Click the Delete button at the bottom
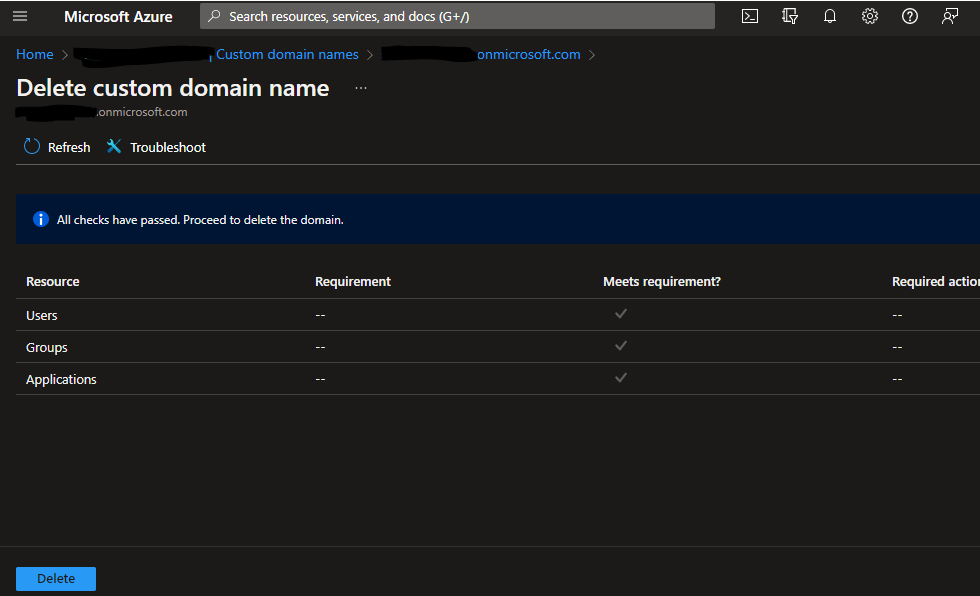Image resolution: width=980 pixels, height=596 pixels. tap(56, 579)
